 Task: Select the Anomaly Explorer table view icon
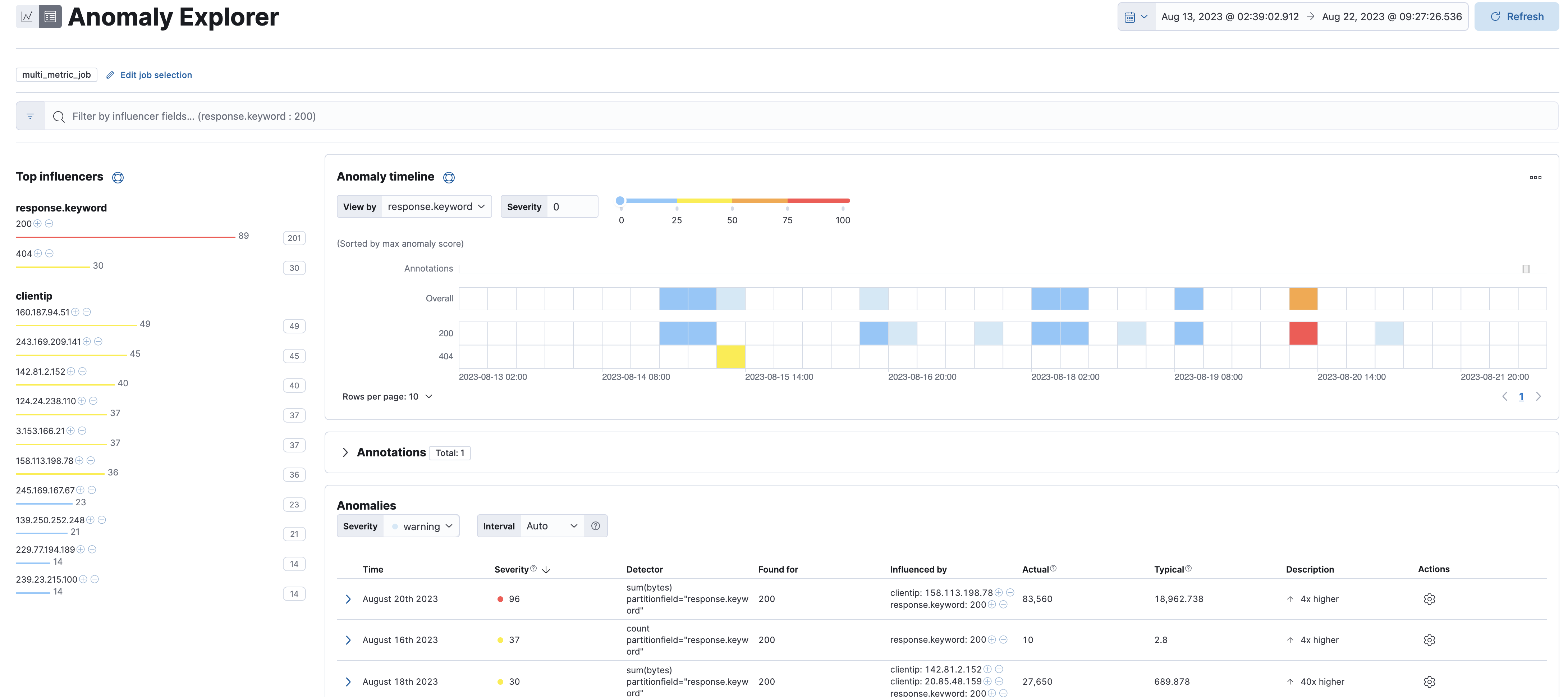tap(51, 17)
